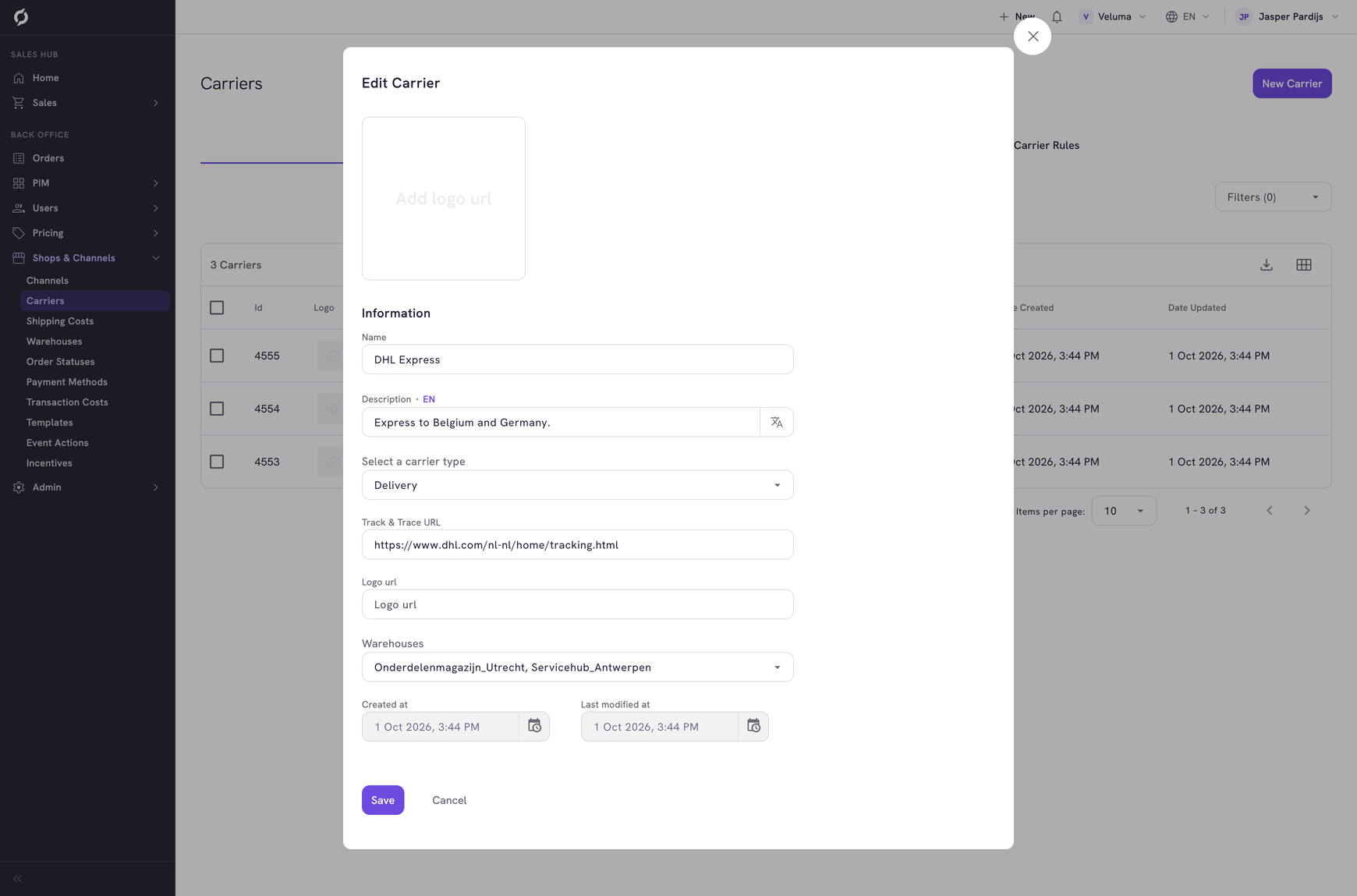Go to previous page arrow

tap(1270, 511)
